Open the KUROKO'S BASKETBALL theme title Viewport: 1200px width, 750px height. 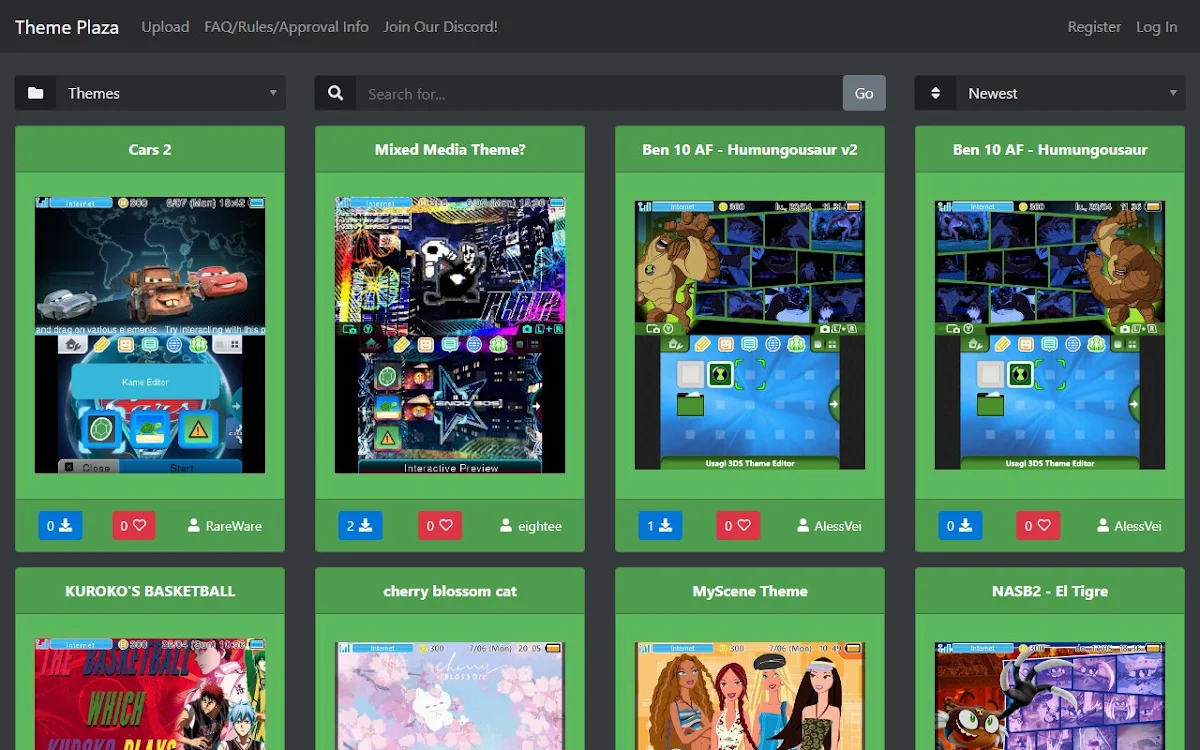[150, 591]
